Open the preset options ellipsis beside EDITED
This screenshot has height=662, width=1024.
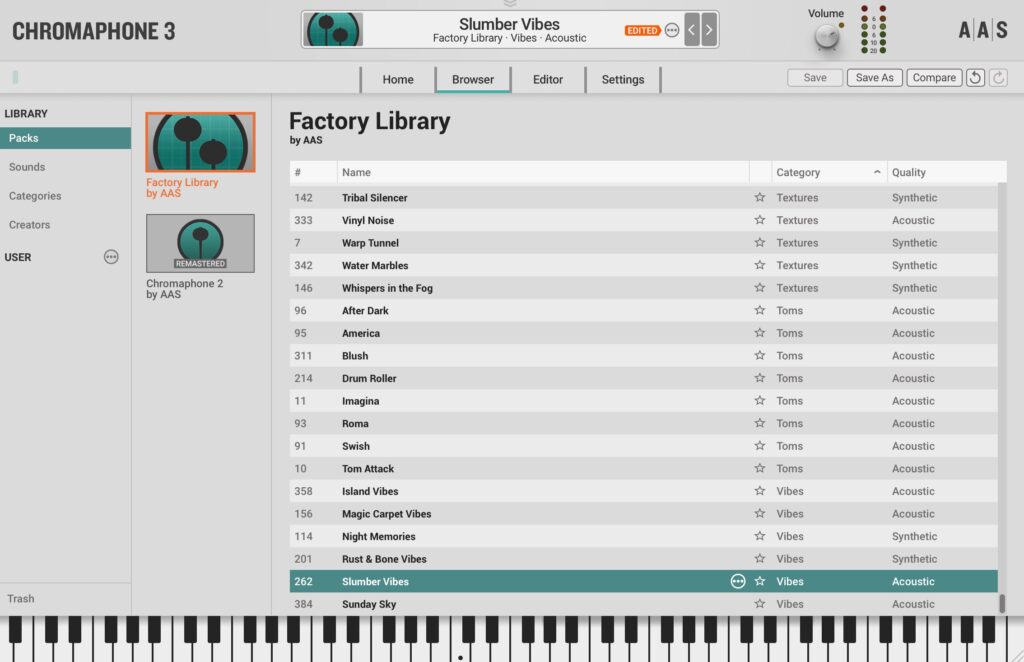(x=672, y=30)
